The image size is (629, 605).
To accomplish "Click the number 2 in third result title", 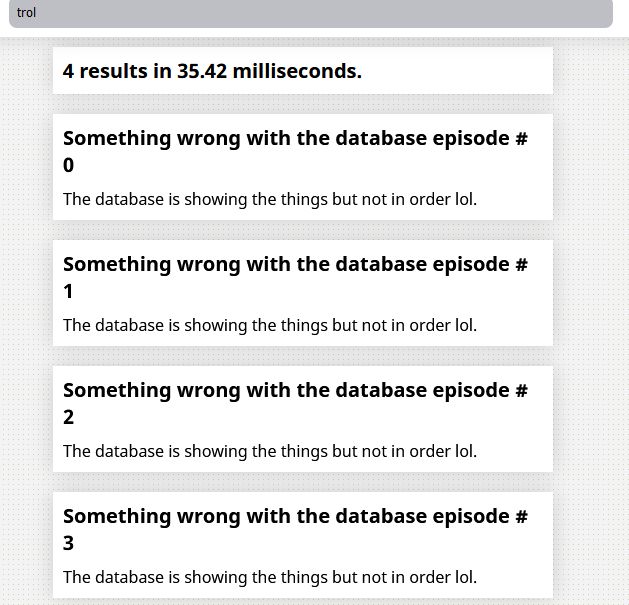I will click(x=69, y=417).
